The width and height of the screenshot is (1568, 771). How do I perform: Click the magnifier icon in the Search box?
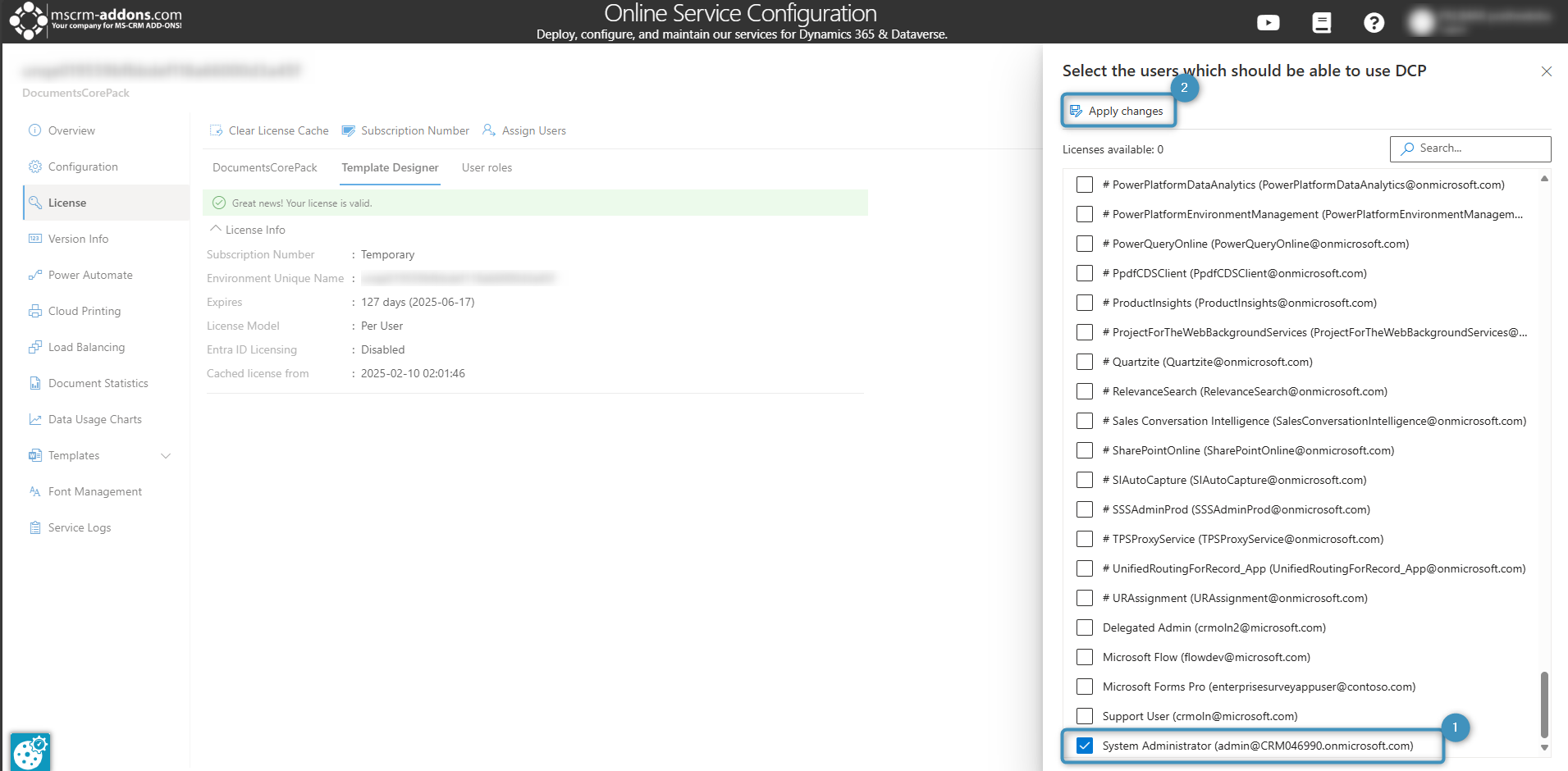click(x=1407, y=148)
